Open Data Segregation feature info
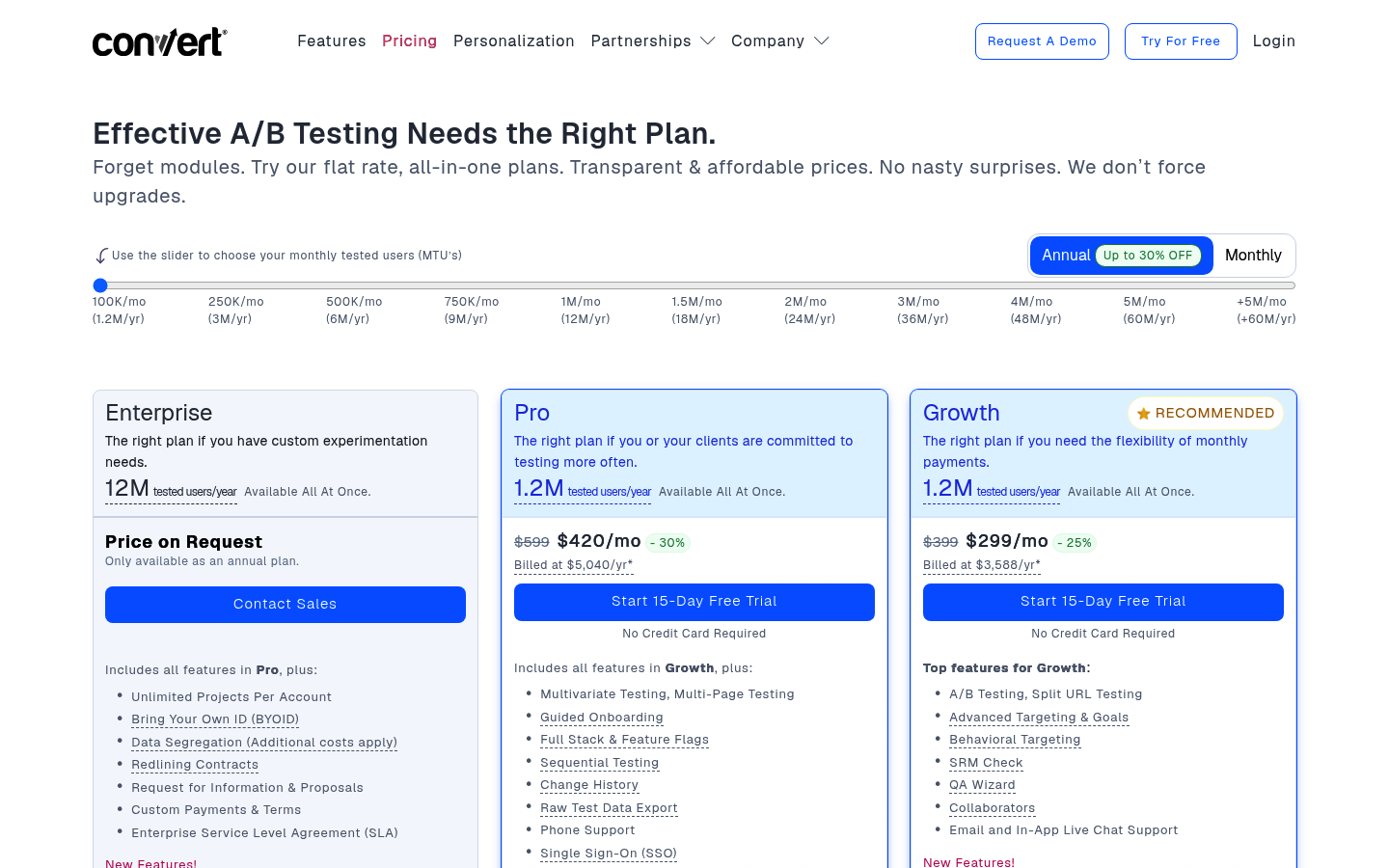Image resolution: width=1389 pixels, height=868 pixels. [x=264, y=743]
